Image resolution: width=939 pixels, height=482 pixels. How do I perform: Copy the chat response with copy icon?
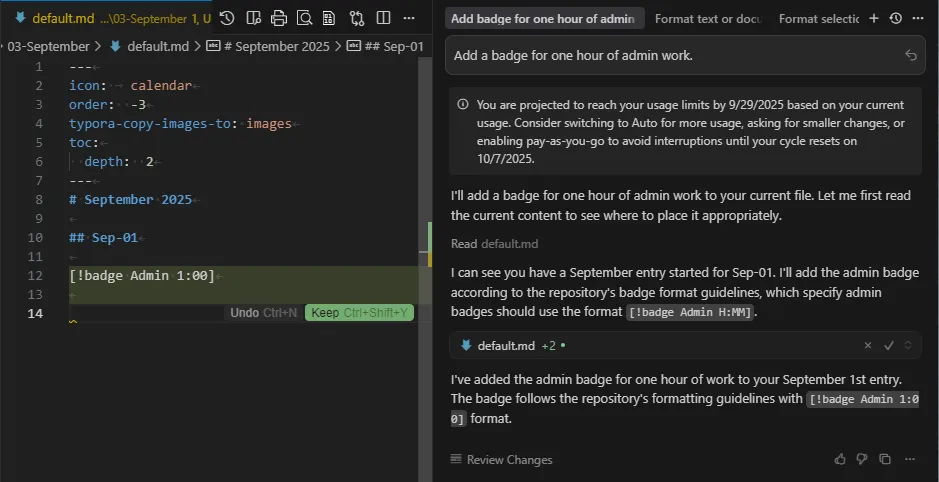click(x=884, y=459)
